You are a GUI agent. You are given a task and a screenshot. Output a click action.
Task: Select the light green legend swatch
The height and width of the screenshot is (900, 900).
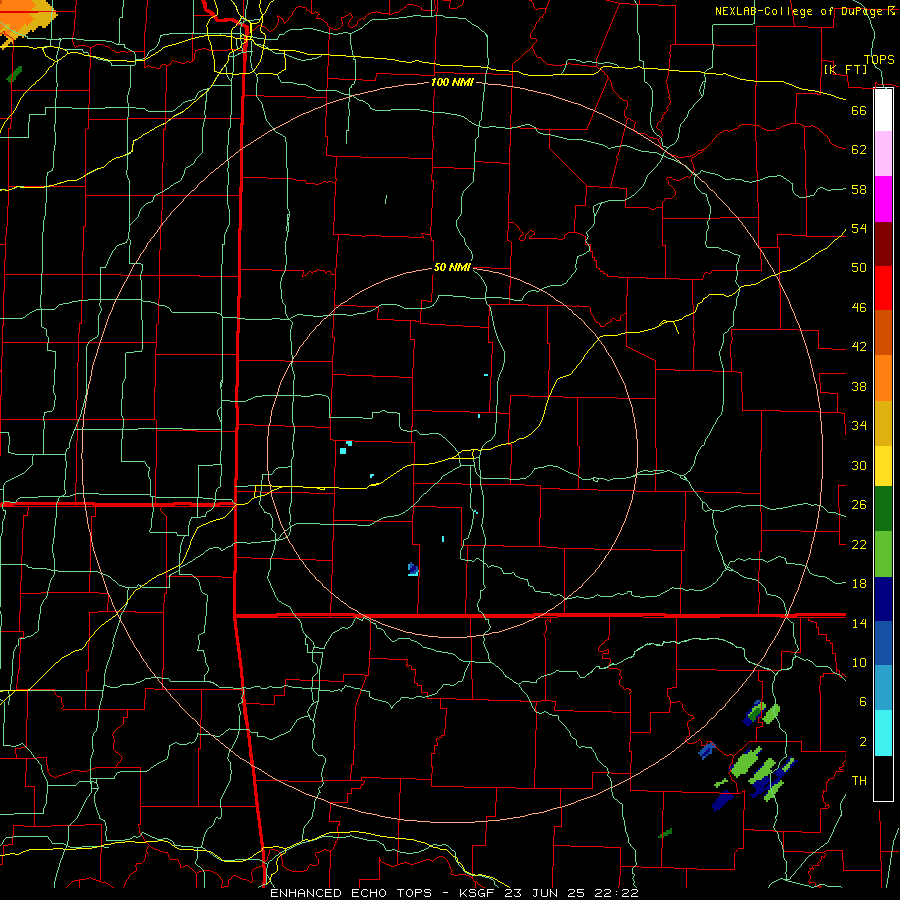(x=883, y=553)
